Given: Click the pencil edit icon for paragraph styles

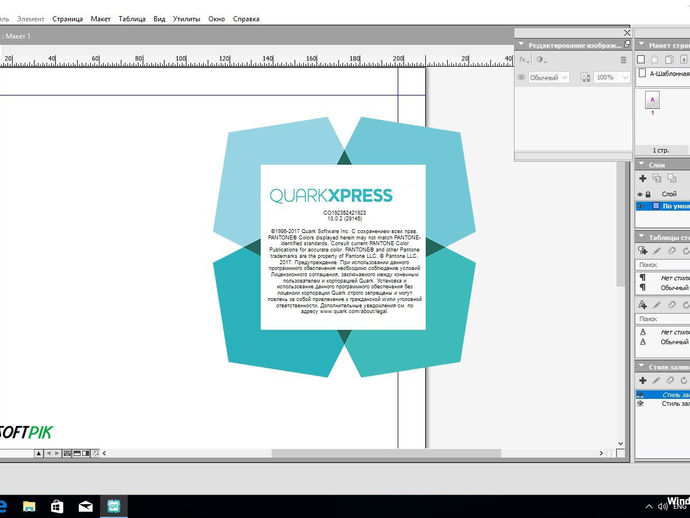Looking at the screenshot, I should click(657, 251).
